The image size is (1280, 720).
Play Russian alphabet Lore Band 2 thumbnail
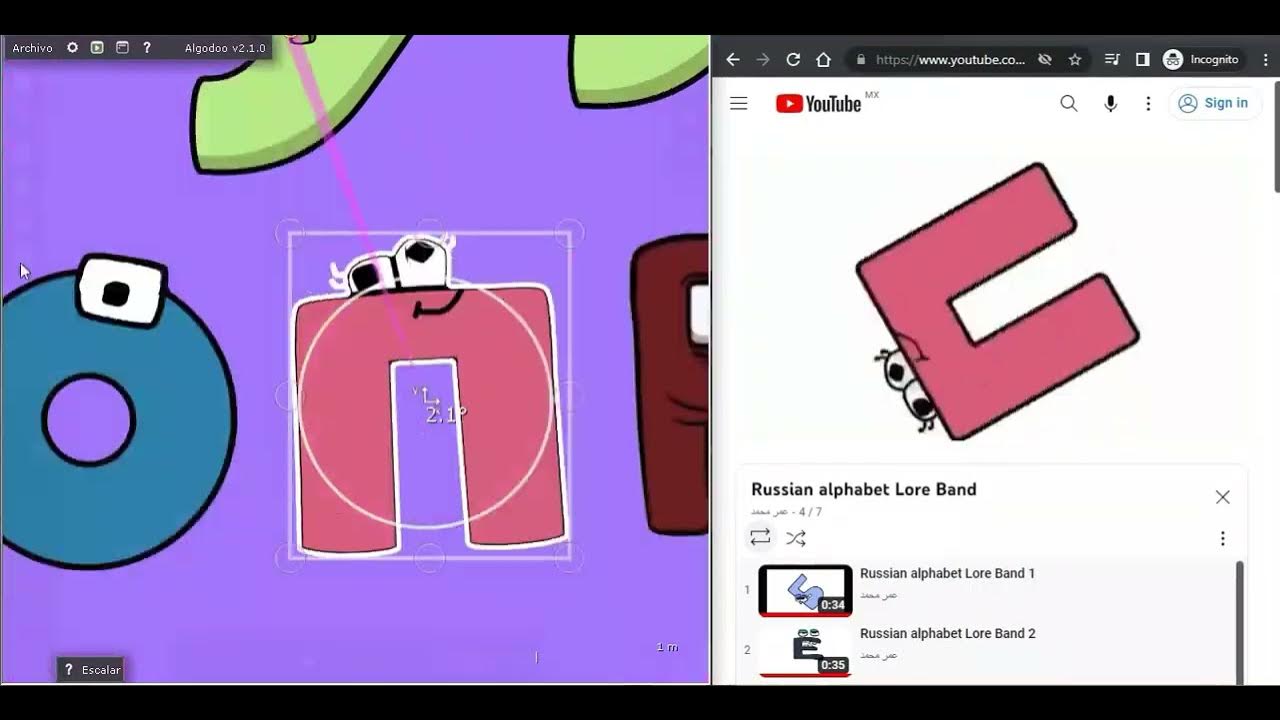coord(805,651)
